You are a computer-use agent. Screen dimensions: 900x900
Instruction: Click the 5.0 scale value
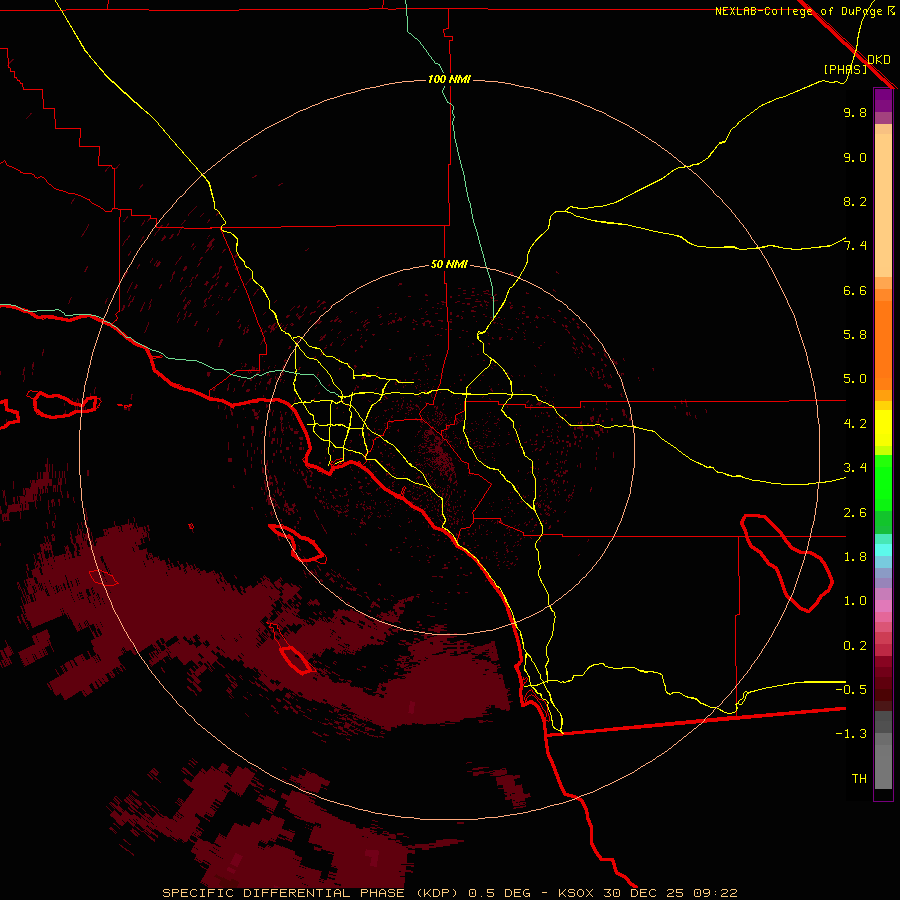coord(855,379)
